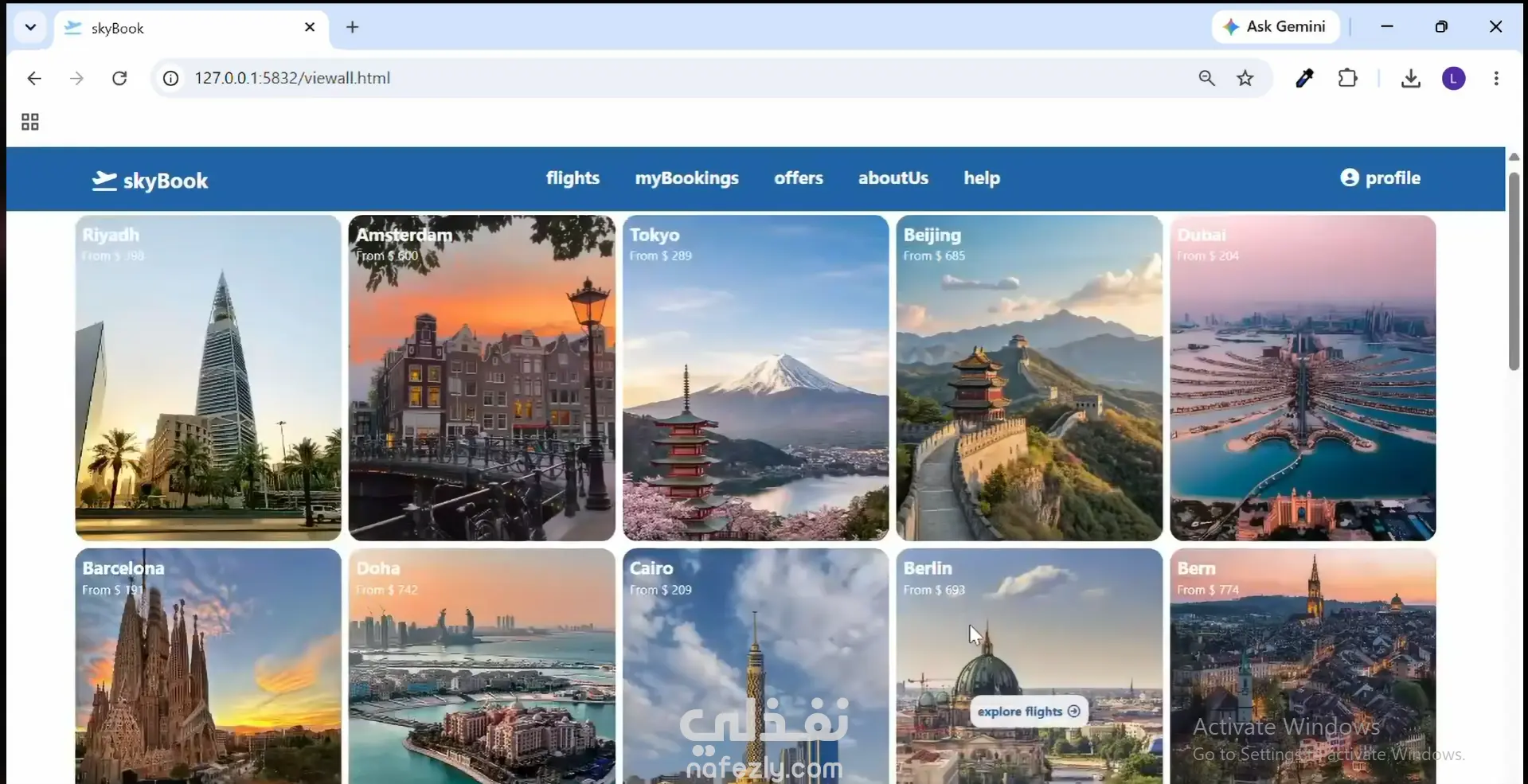Open the flights menu item
This screenshot has height=784, width=1528.
[x=573, y=178]
